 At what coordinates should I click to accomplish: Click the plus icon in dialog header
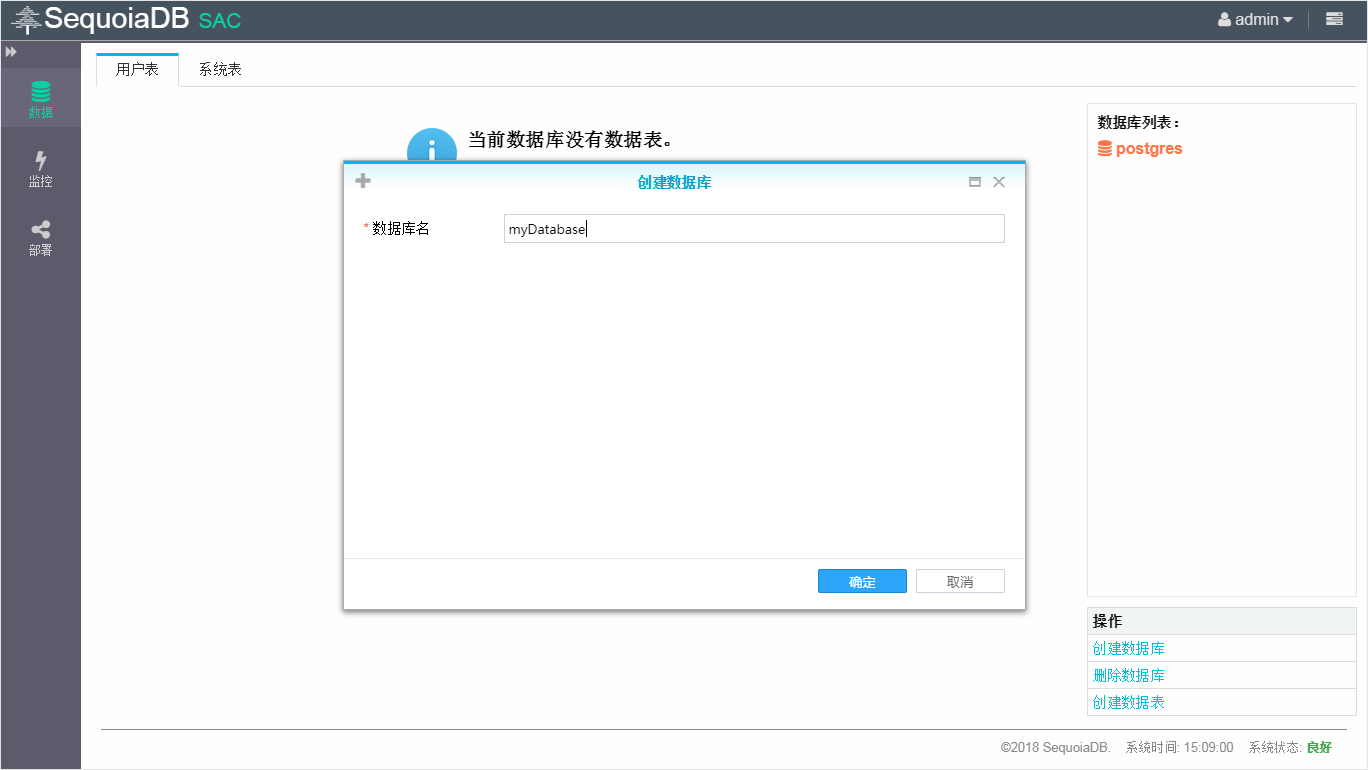[363, 181]
